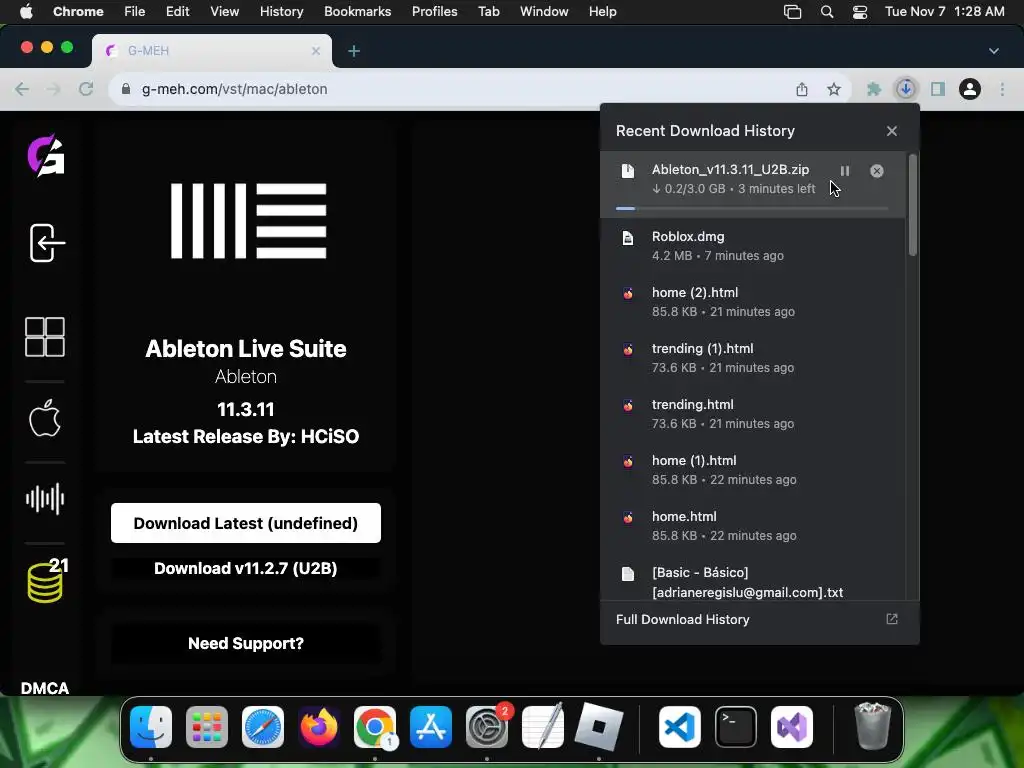1024x768 pixels.
Task: Open Spotlight search in menu bar
Action: (x=827, y=12)
